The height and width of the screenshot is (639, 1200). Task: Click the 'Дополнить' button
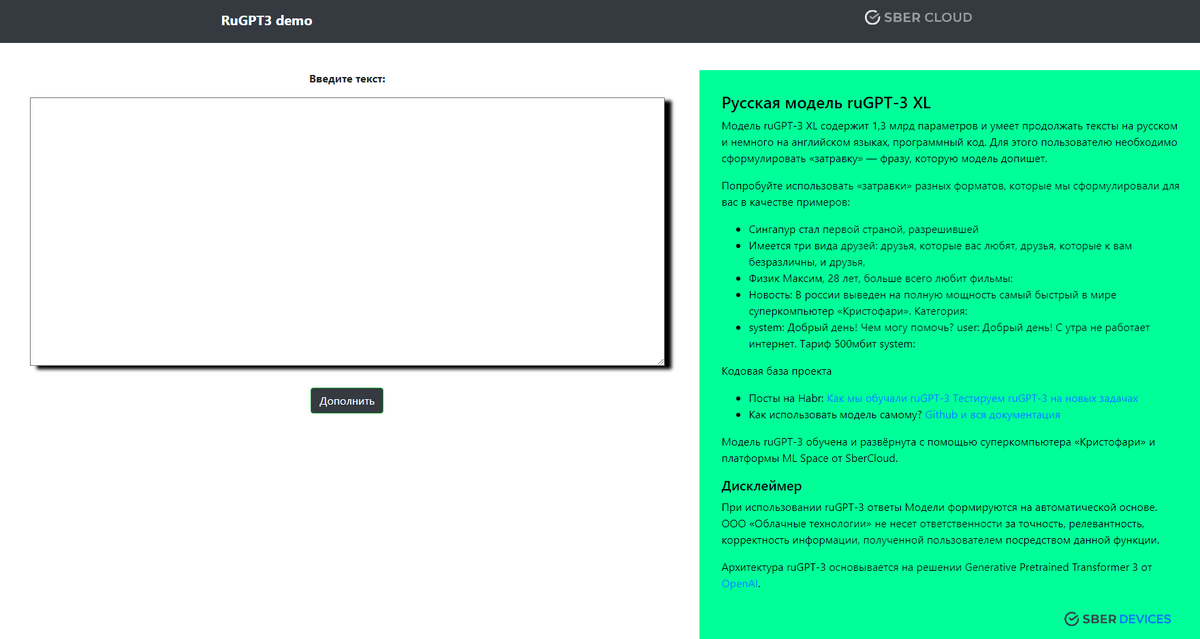coord(347,401)
